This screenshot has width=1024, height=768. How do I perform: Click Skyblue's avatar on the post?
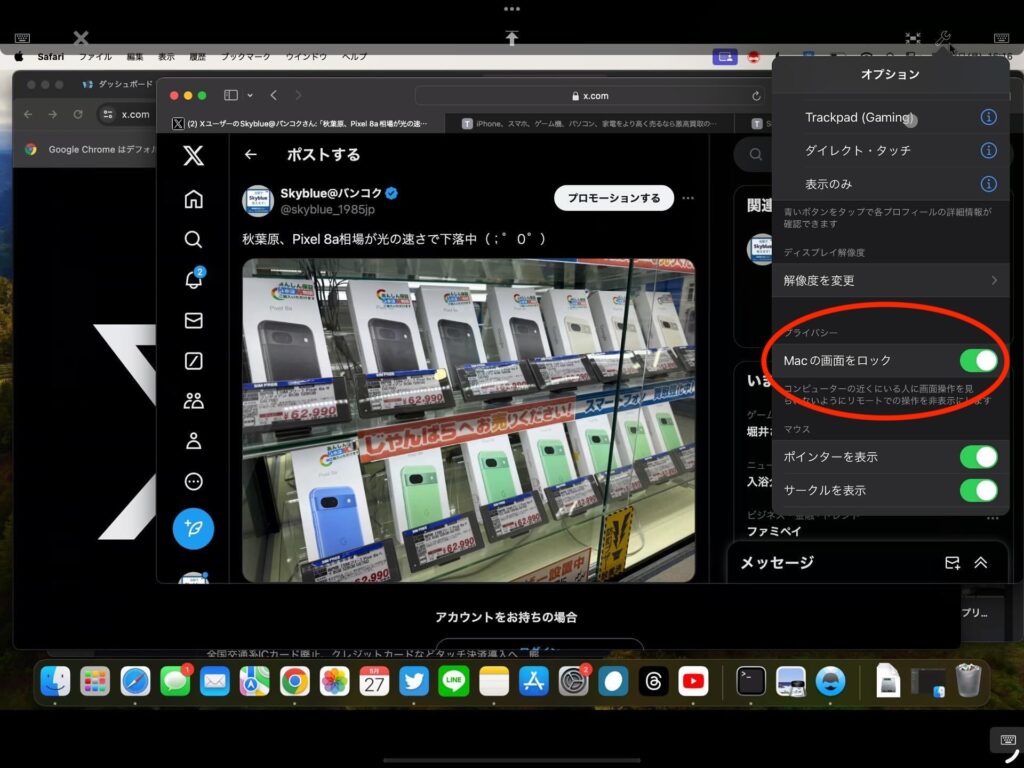click(x=258, y=200)
